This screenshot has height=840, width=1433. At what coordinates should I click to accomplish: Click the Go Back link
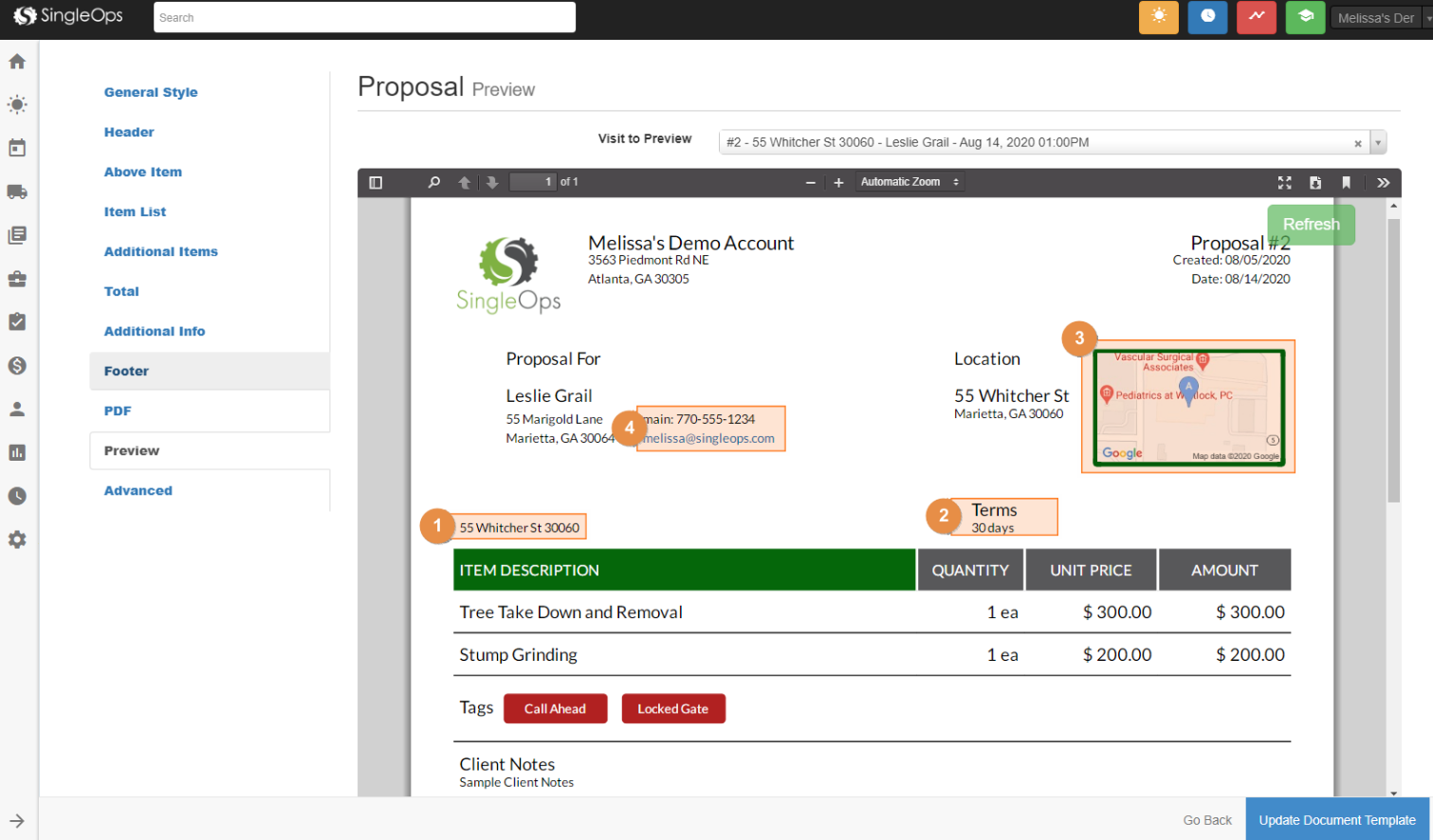click(x=1207, y=820)
